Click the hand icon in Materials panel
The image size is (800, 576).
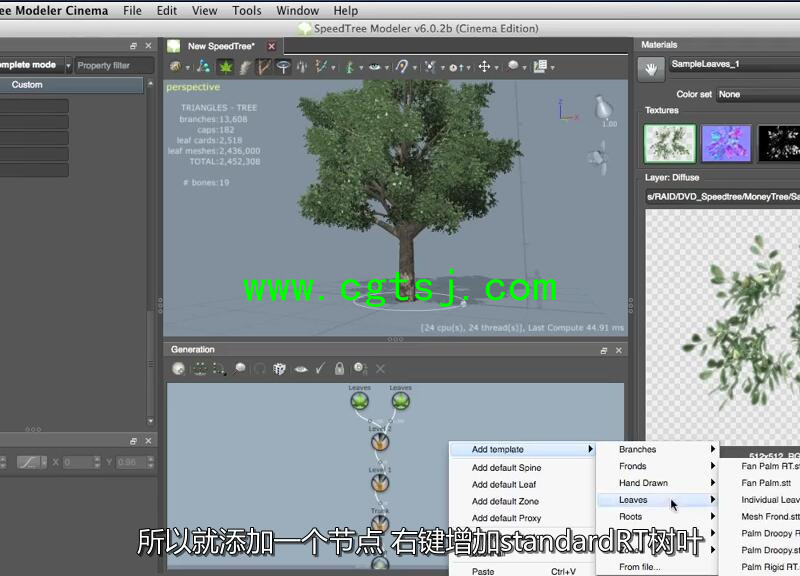tap(651, 69)
